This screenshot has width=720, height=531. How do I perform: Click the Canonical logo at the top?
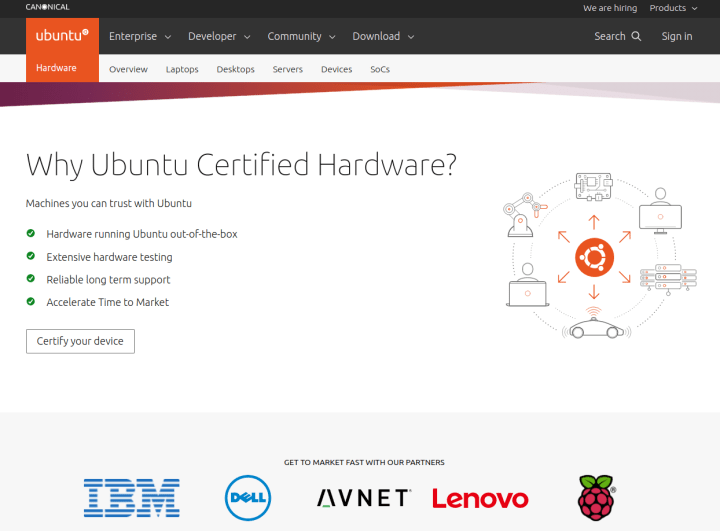(47, 7)
